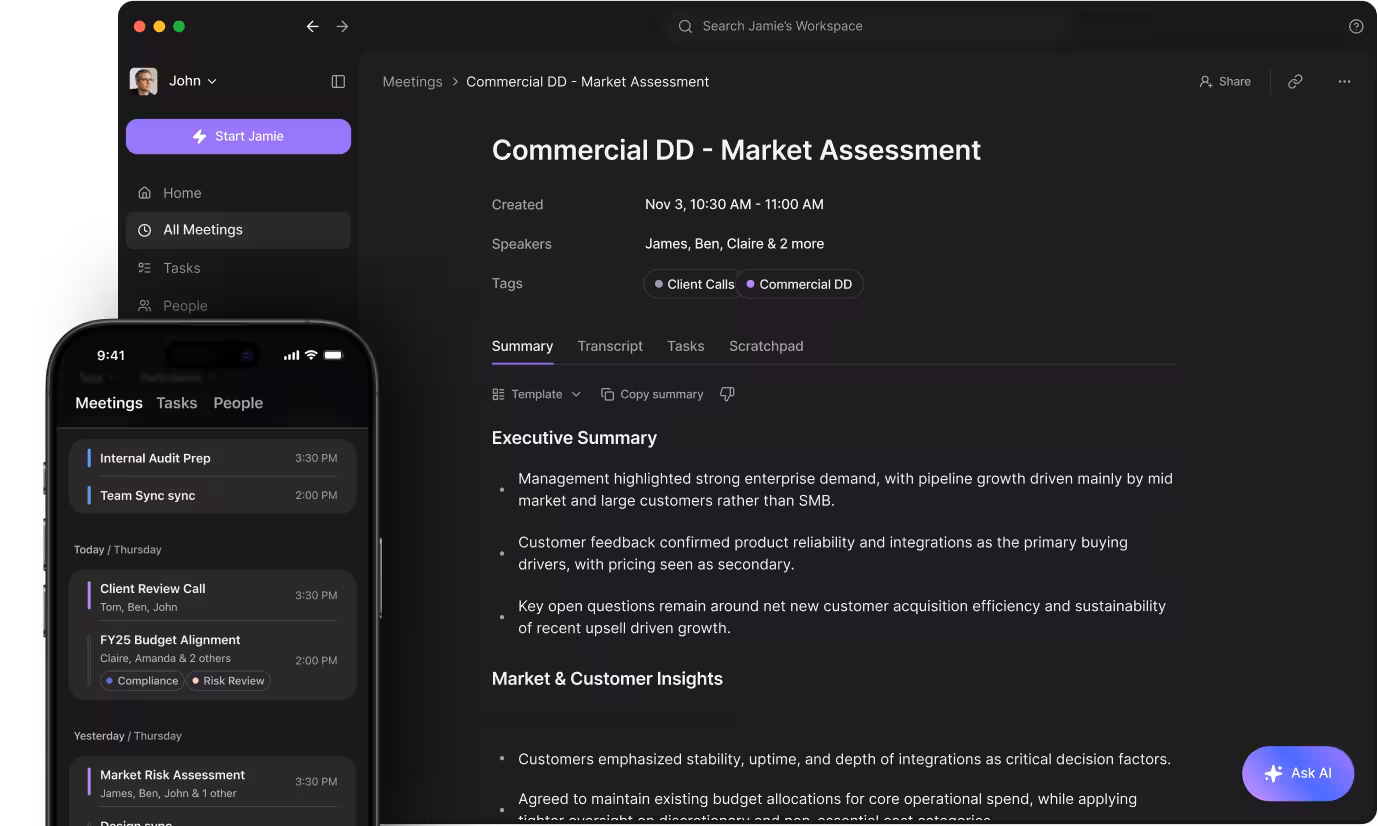Open the three-dot more options menu
This screenshot has width=1378, height=826.
click(x=1344, y=82)
